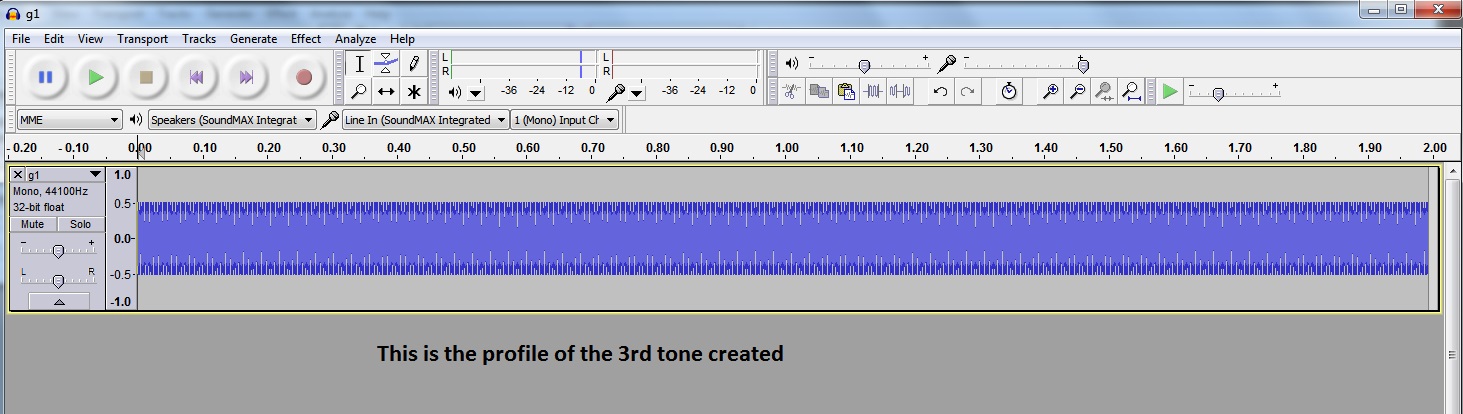Activate the Time Shift tool
This screenshot has height=414, width=1463.
(386, 92)
